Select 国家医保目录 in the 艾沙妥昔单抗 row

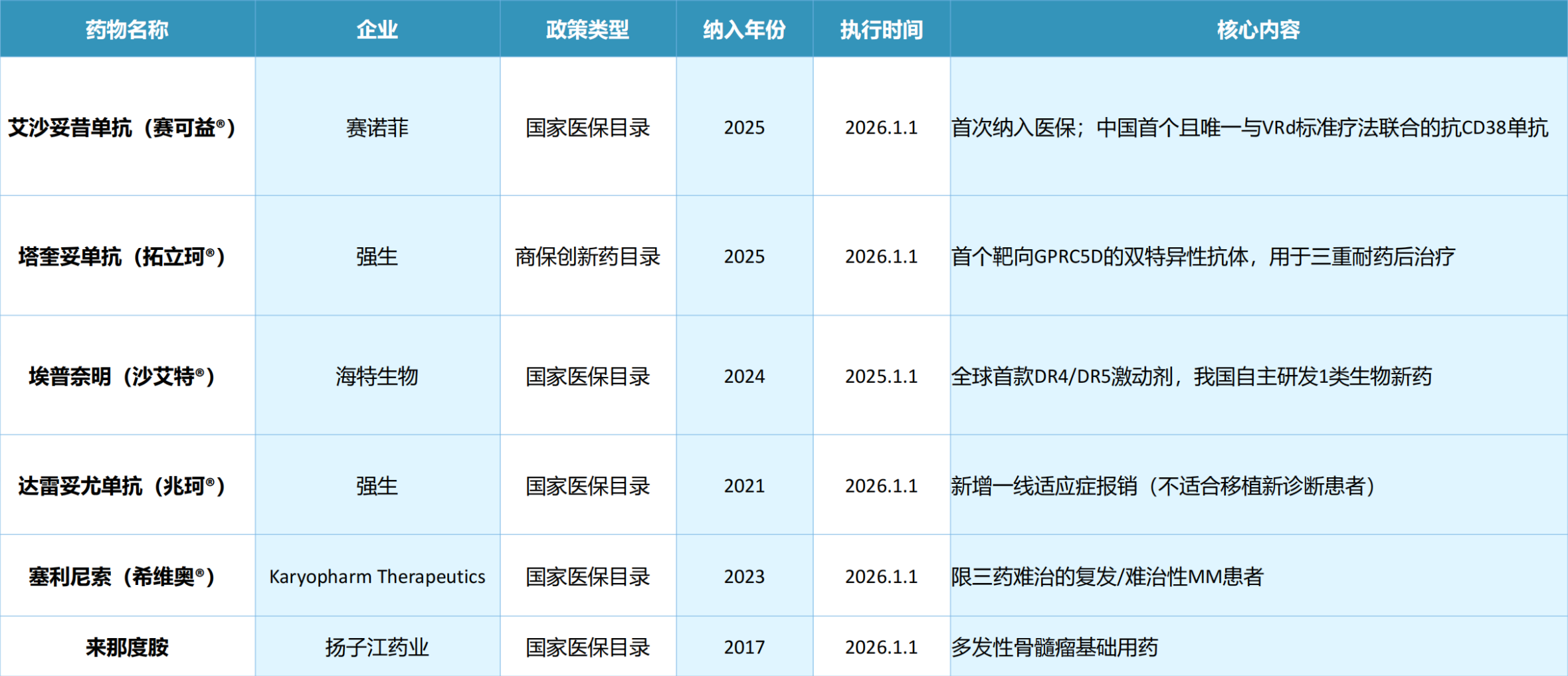(588, 126)
